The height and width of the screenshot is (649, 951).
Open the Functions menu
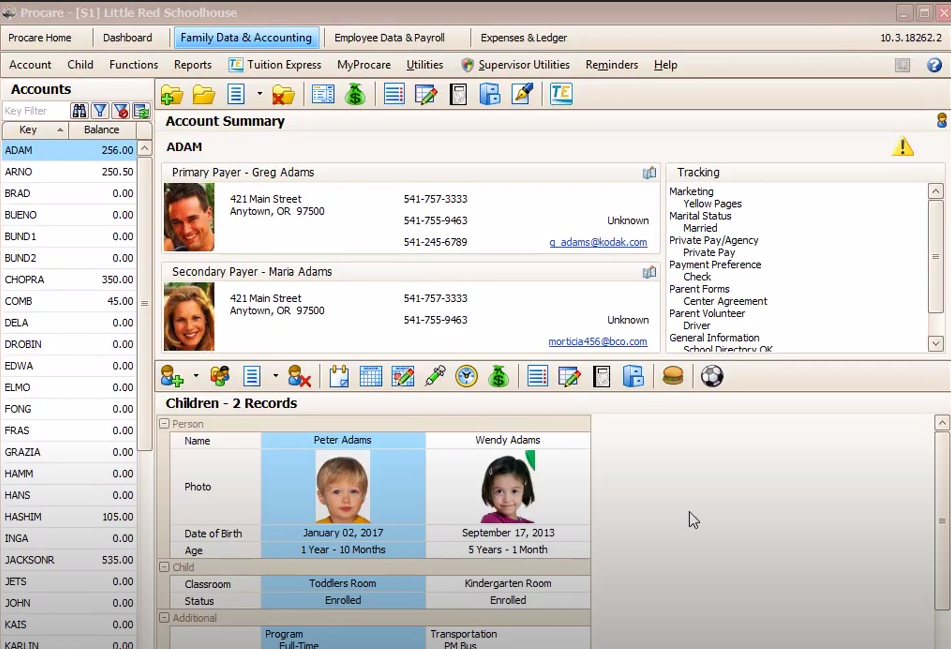(x=133, y=65)
